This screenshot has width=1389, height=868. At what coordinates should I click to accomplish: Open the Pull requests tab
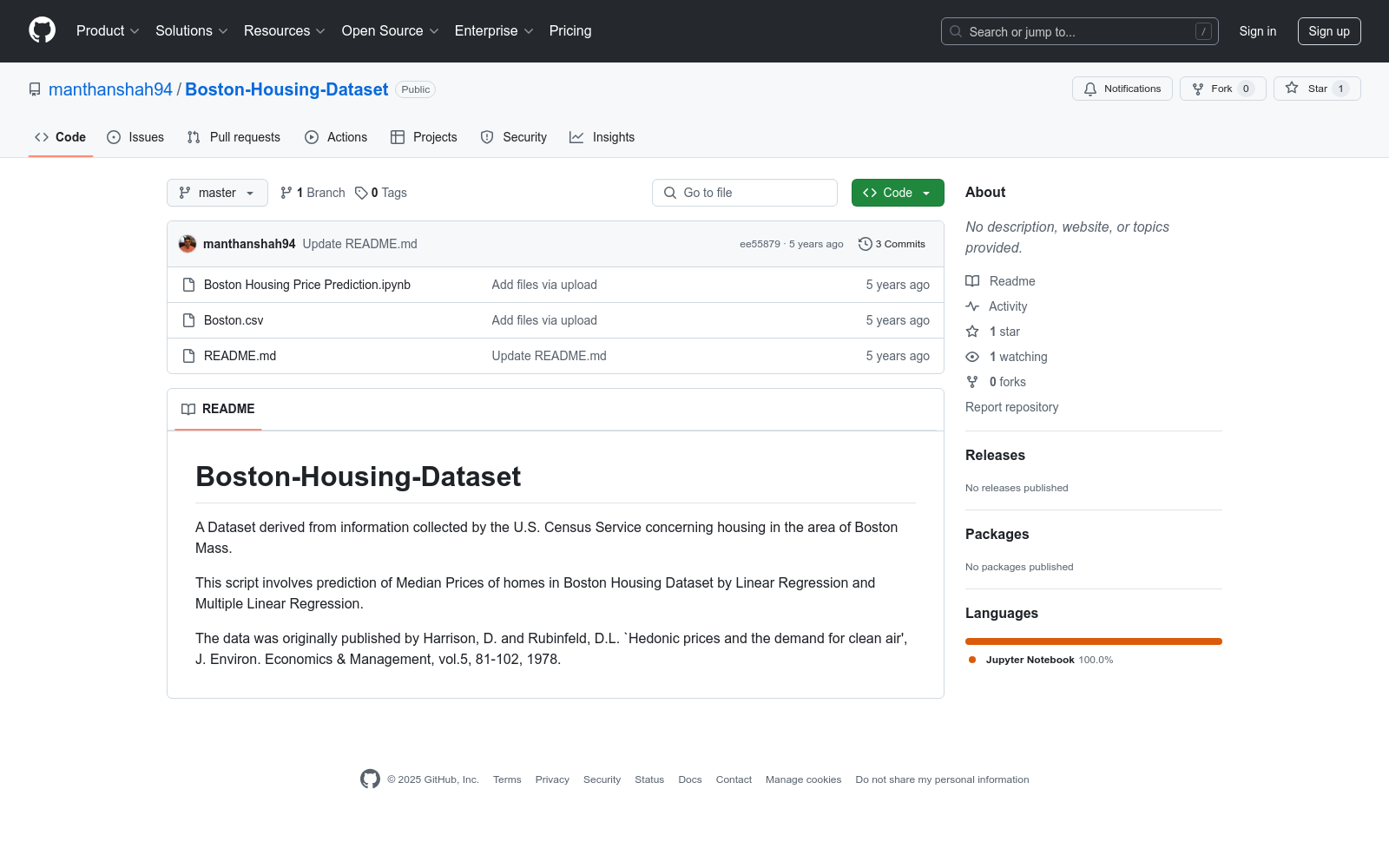tap(234, 137)
